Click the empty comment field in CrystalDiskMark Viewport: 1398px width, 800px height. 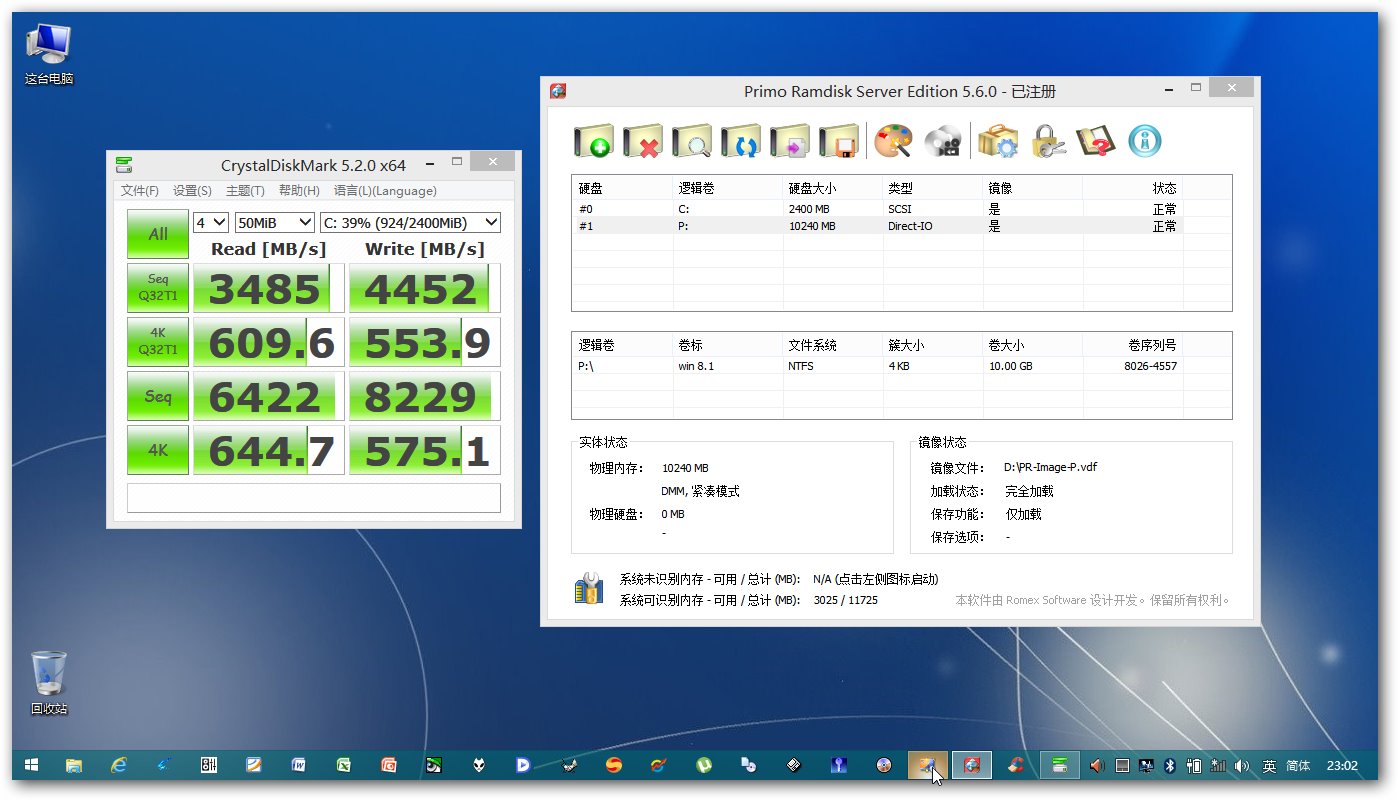(x=313, y=497)
